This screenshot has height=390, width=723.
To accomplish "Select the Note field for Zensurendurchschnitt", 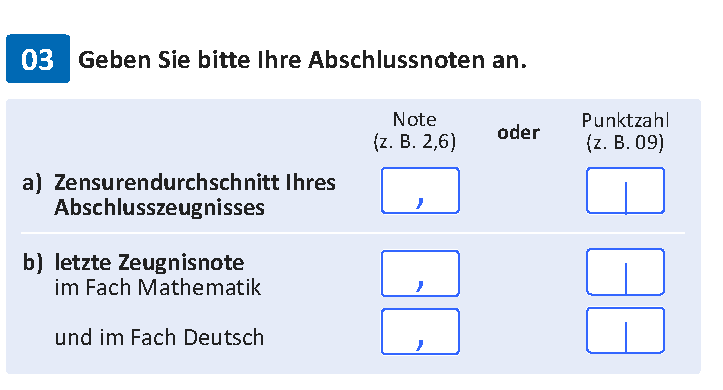I will coord(421,190).
